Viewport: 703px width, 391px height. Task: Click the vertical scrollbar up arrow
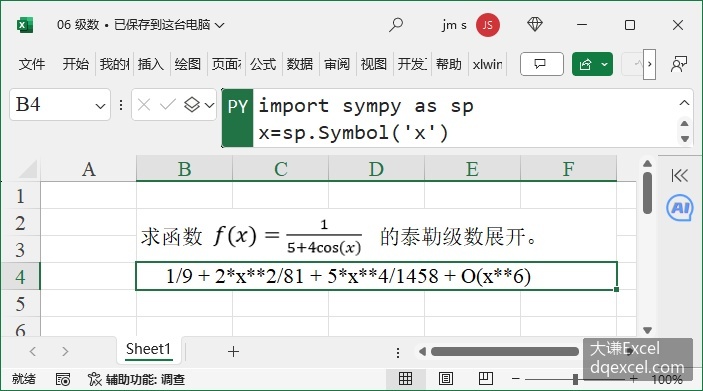coord(647,164)
